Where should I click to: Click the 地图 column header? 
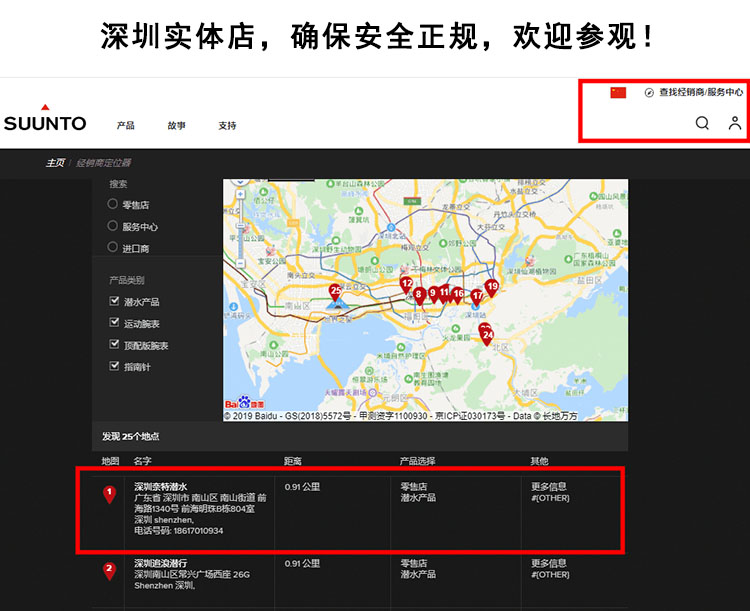click(110, 461)
